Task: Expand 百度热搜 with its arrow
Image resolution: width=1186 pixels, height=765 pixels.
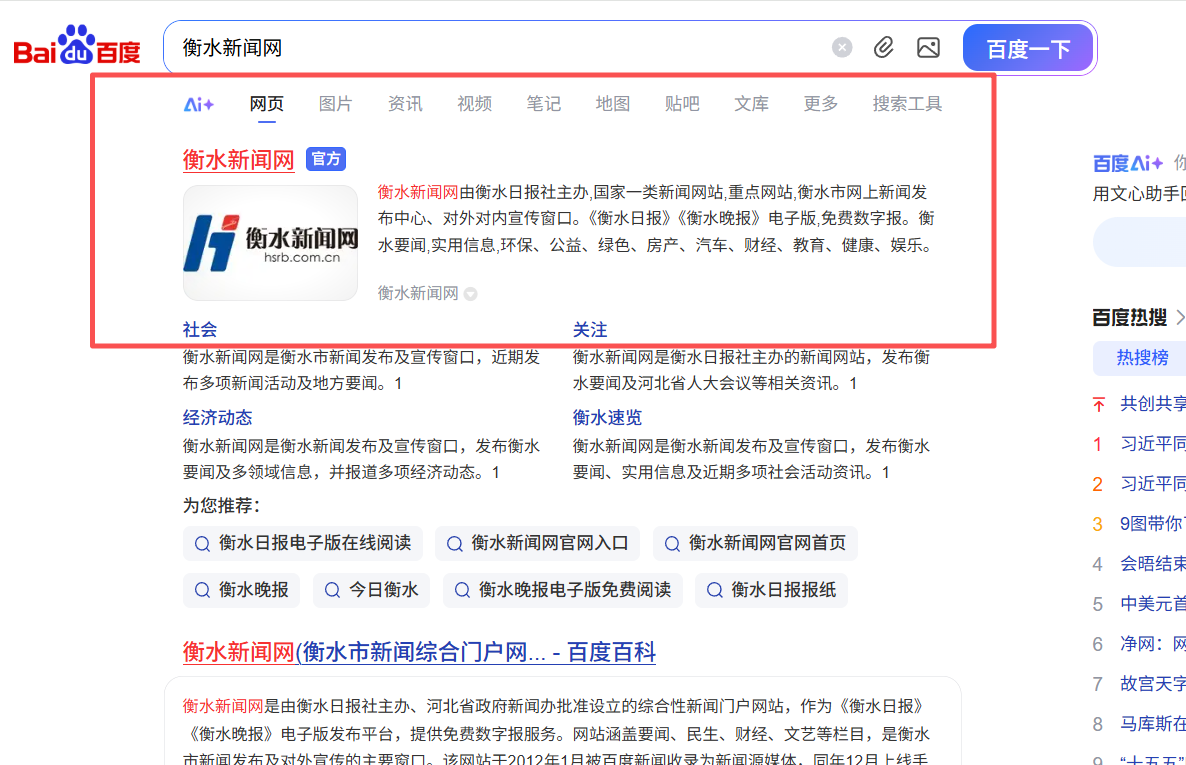Action: pos(1181,318)
